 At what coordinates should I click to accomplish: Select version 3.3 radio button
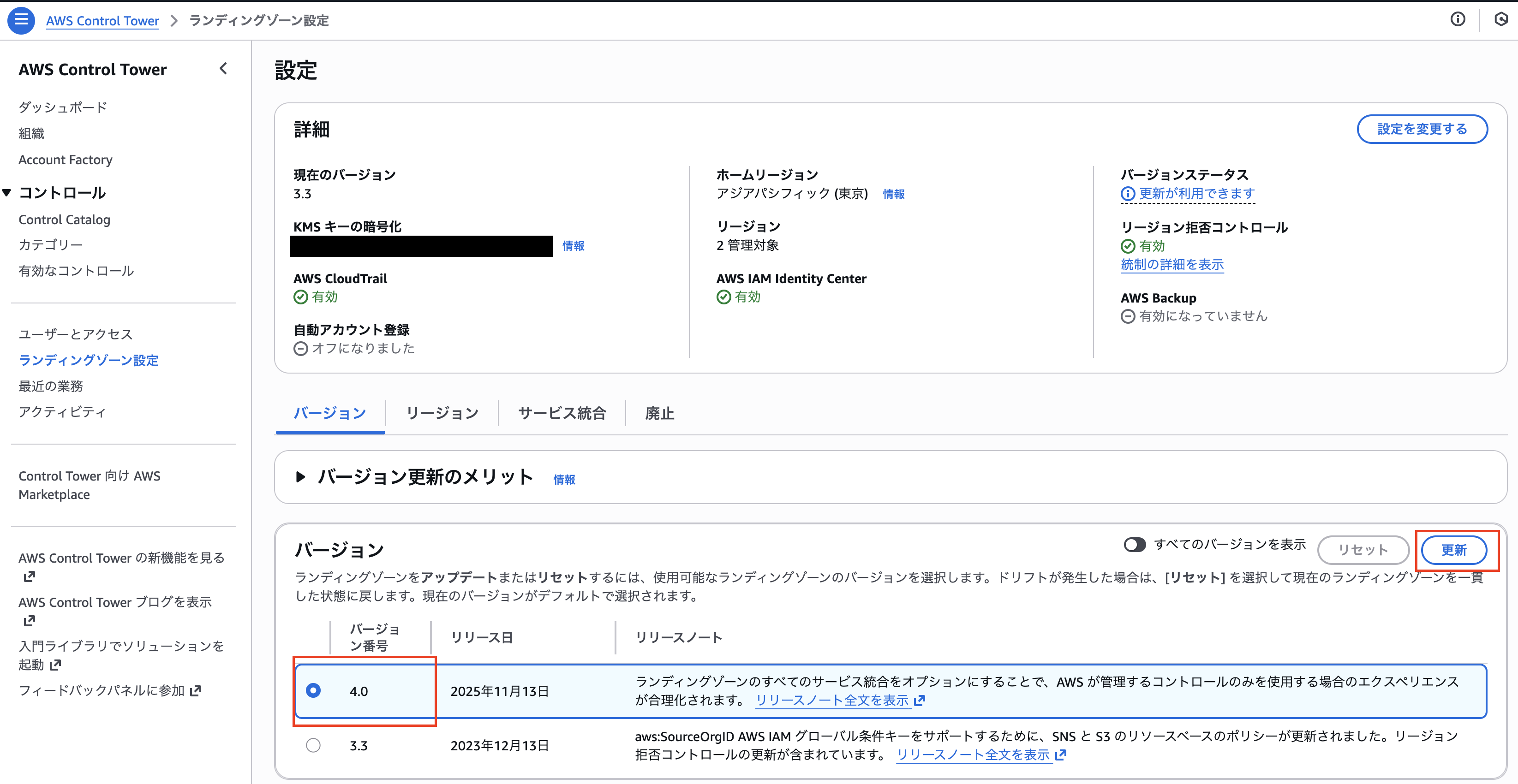313,745
